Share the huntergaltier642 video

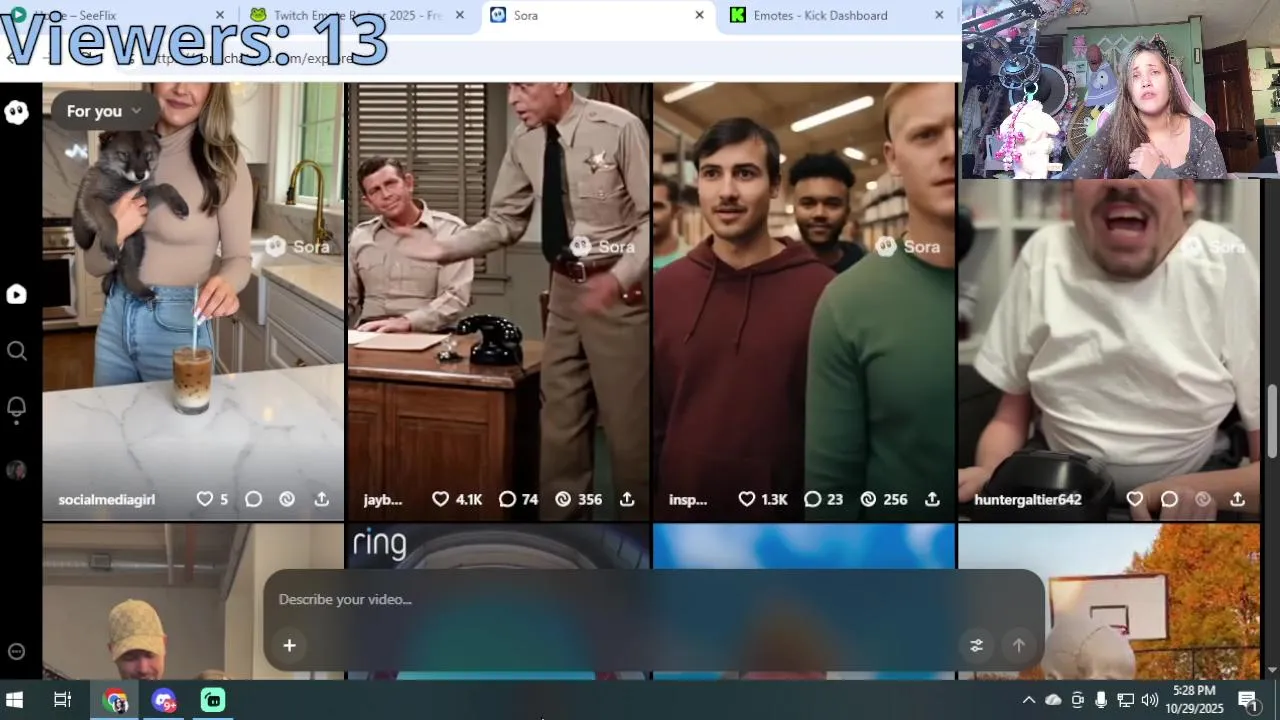[1237, 498]
